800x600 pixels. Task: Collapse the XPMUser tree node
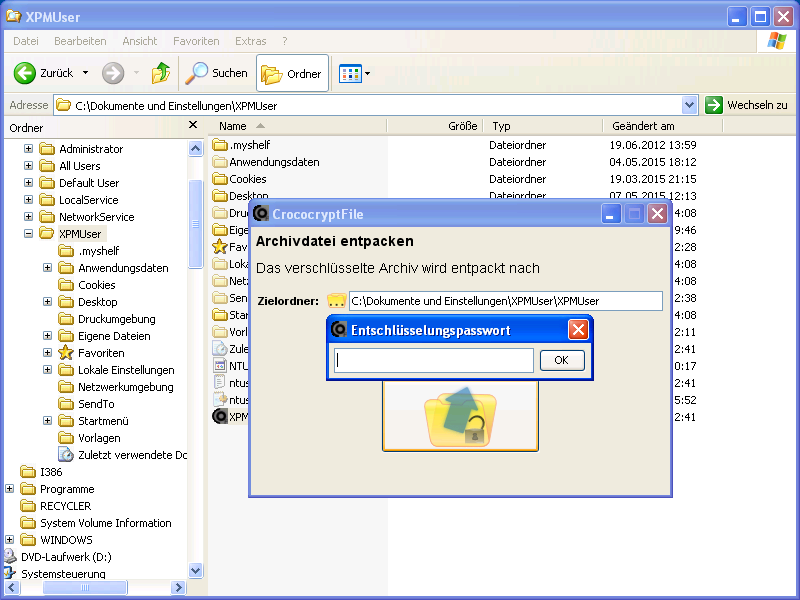click(29, 234)
